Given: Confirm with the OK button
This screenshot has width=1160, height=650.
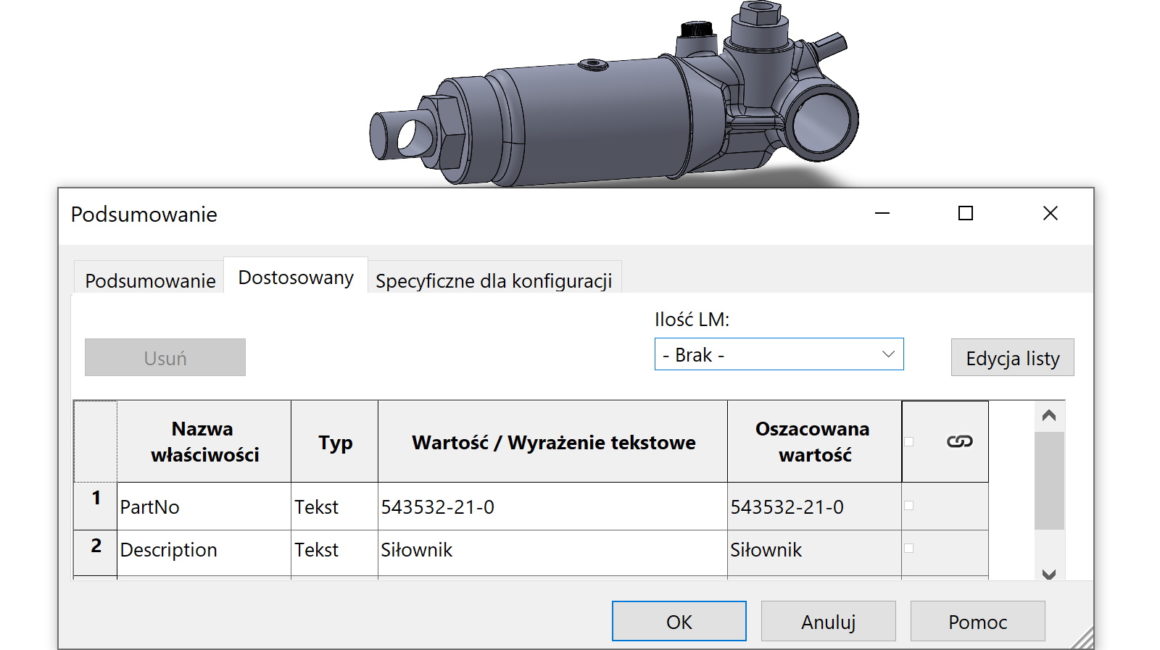Looking at the screenshot, I should pyautogui.click(x=679, y=621).
